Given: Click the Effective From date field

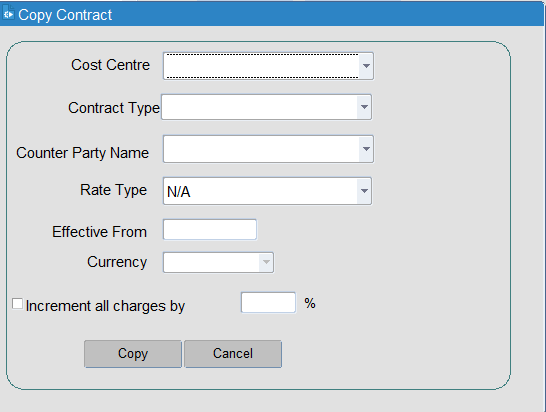Looking at the screenshot, I should click(x=210, y=230).
